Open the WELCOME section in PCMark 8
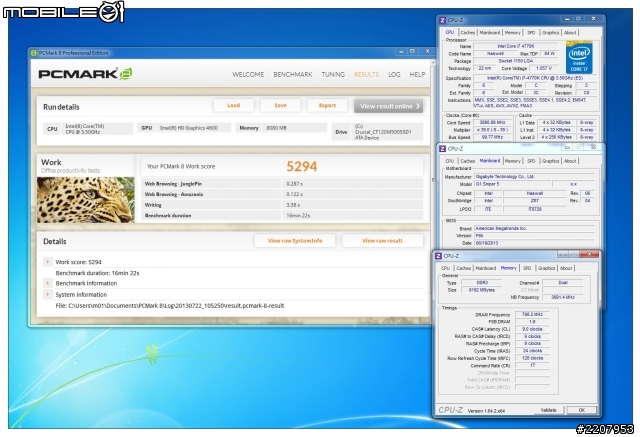This screenshot has height=437, width=640. point(248,74)
